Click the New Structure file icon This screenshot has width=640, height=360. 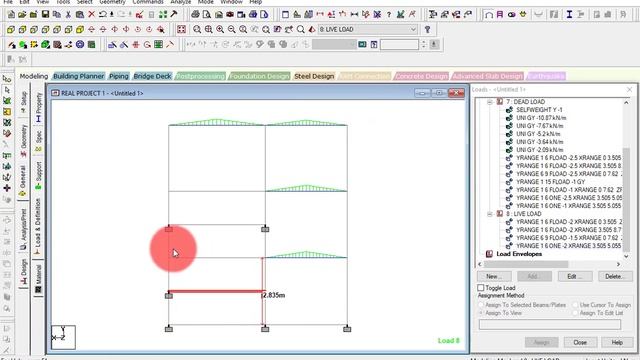[11, 15]
